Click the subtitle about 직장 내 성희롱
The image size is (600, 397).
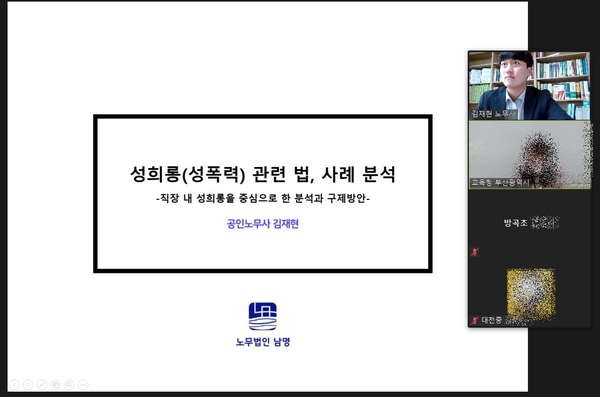(262, 198)
